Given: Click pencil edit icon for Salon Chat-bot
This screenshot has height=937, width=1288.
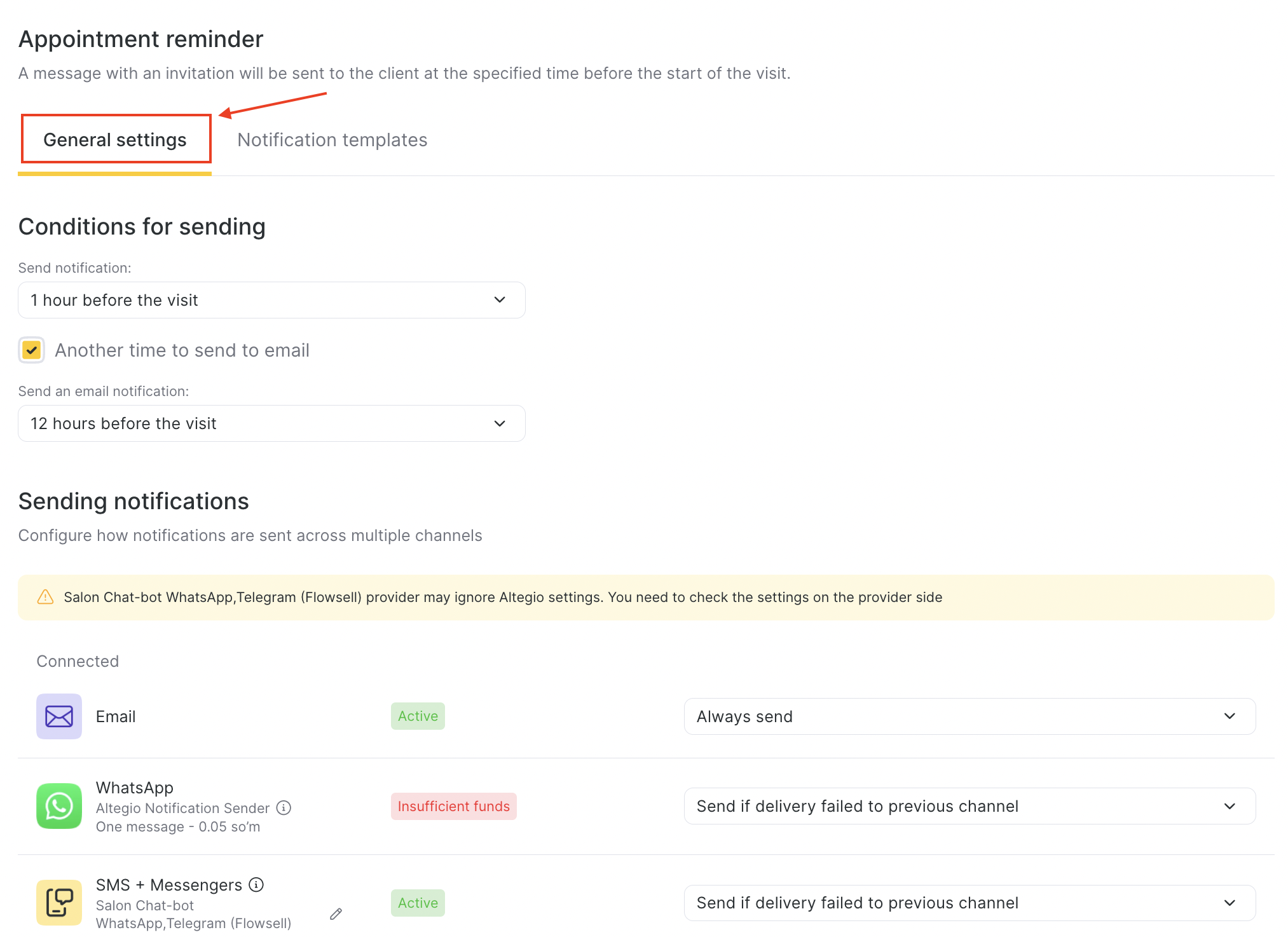Looking at the screenshot, I should [336, 914].
